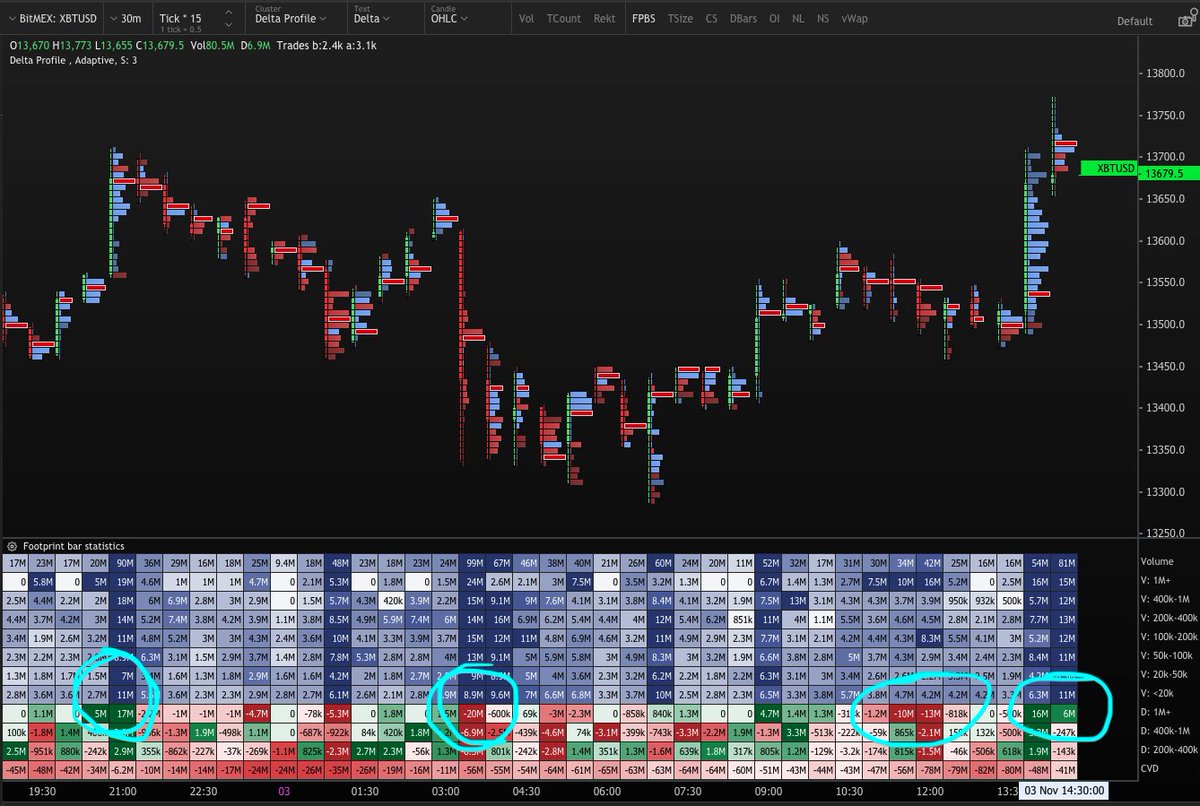This screenshot has height=806, width=1200.
Task: Open the BitMEX: XBTUSD symbol selector
Action: (x=52, y=18)
